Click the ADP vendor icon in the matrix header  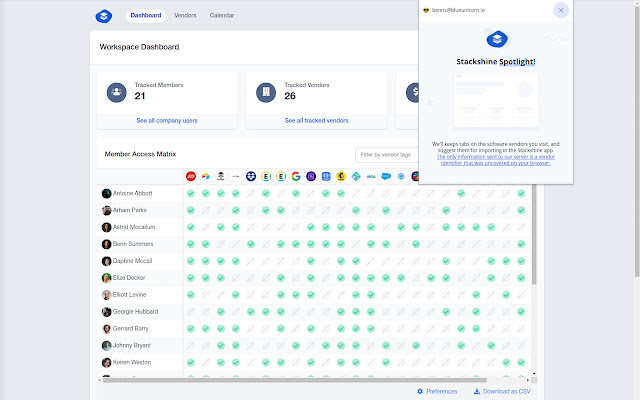(x=191, y=176)
